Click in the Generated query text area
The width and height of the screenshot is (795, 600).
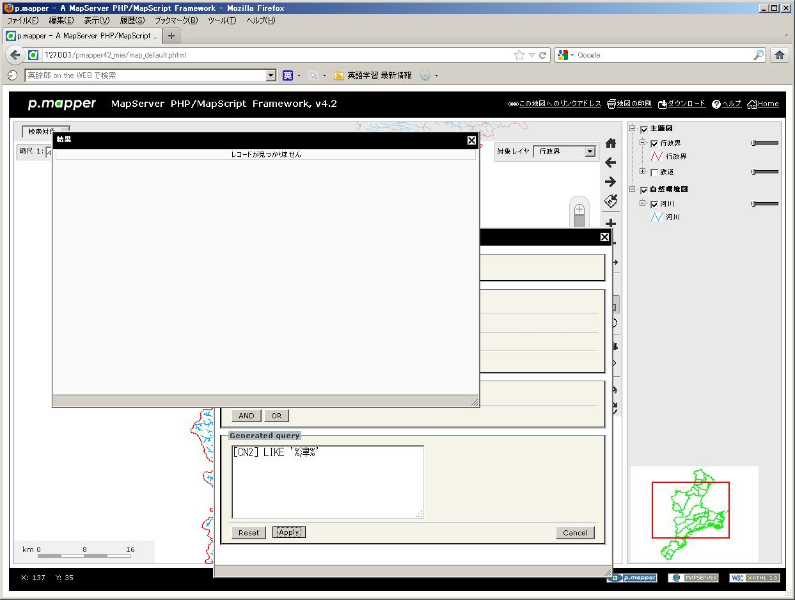(x=327, y=481)
